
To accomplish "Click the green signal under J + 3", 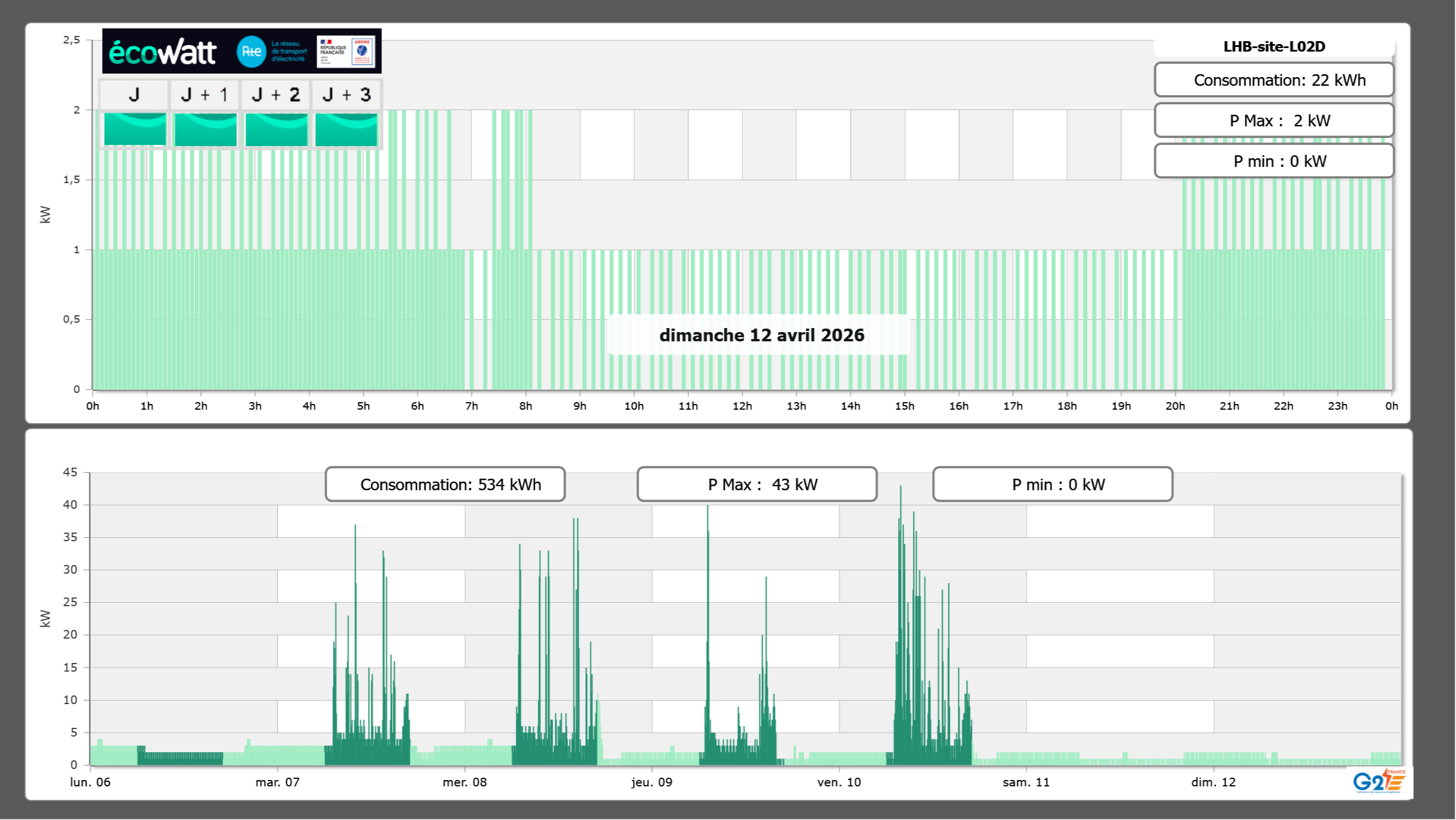I will pos(346,129).
